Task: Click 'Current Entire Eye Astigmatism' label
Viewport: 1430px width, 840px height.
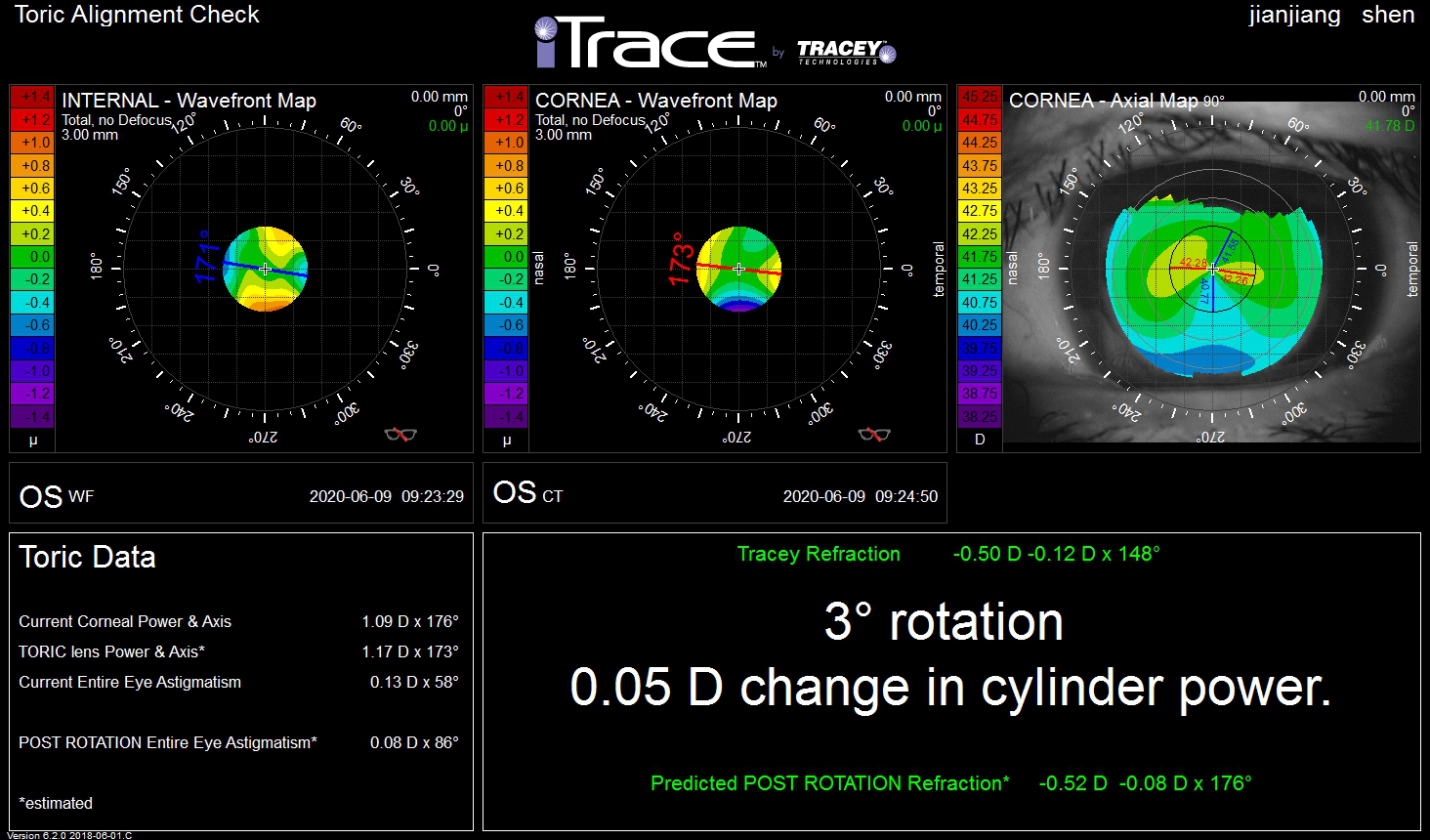Action: tap(130, 682)
